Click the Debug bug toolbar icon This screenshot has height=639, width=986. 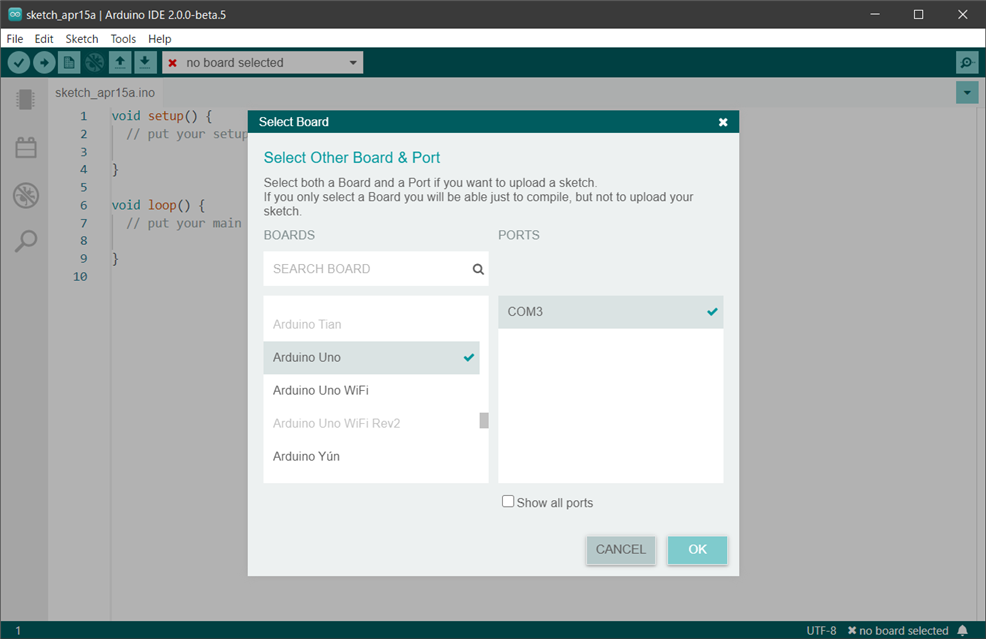(x=94, y=62)
